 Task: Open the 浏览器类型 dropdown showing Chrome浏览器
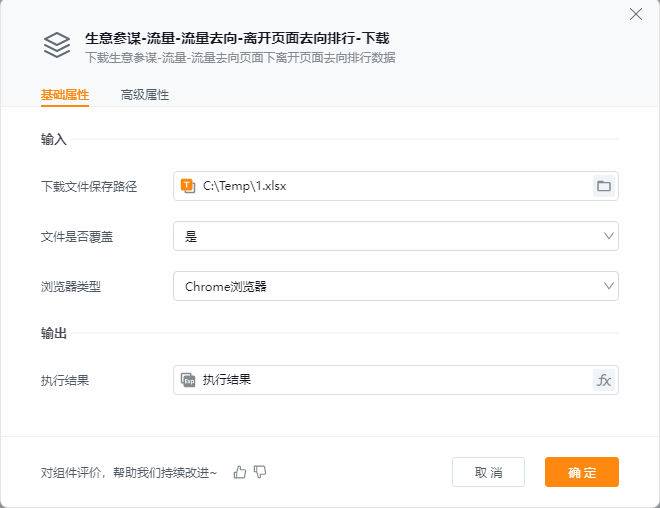pyautogui.click(x=395, y=286)
